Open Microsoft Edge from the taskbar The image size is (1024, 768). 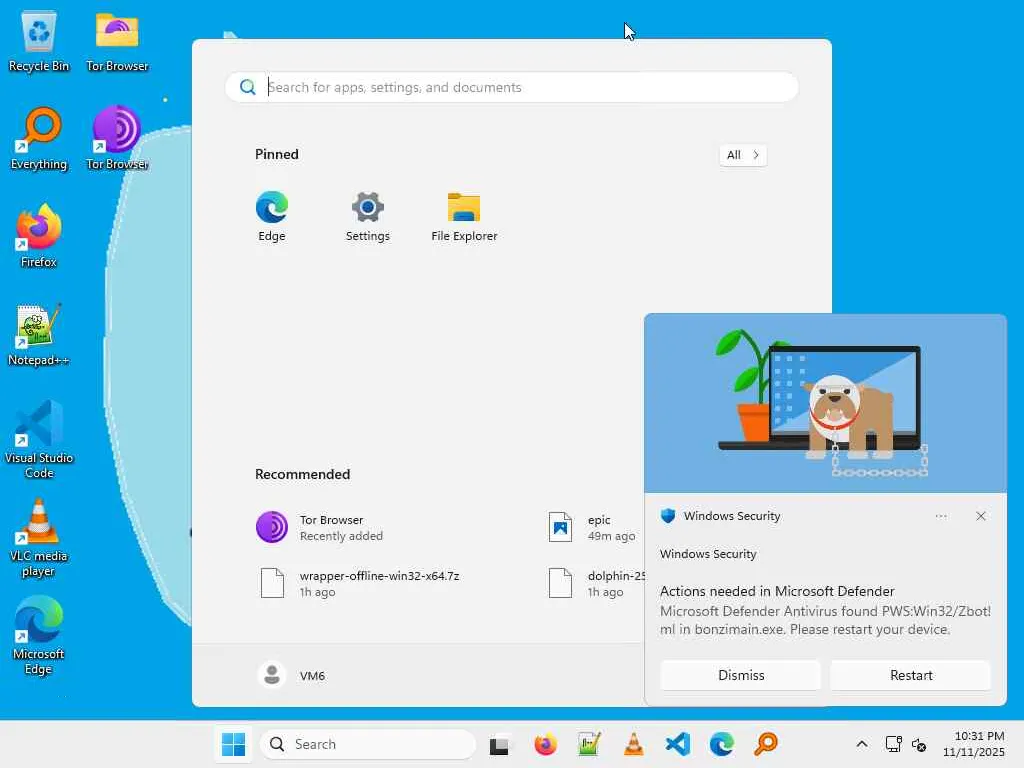[722, 744]
